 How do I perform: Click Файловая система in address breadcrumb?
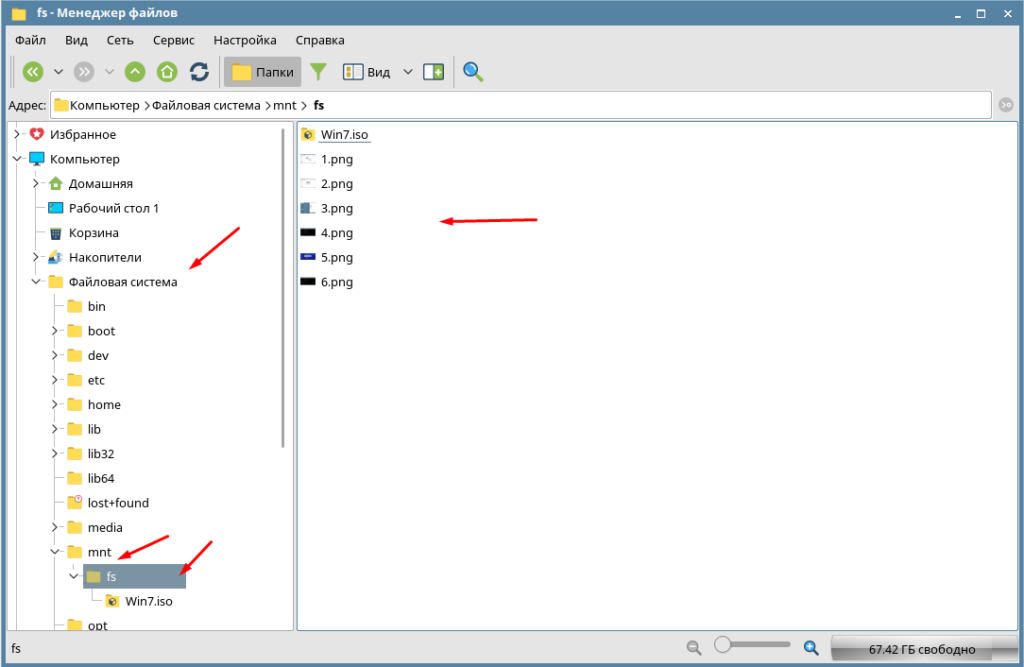tap(205, 105)
